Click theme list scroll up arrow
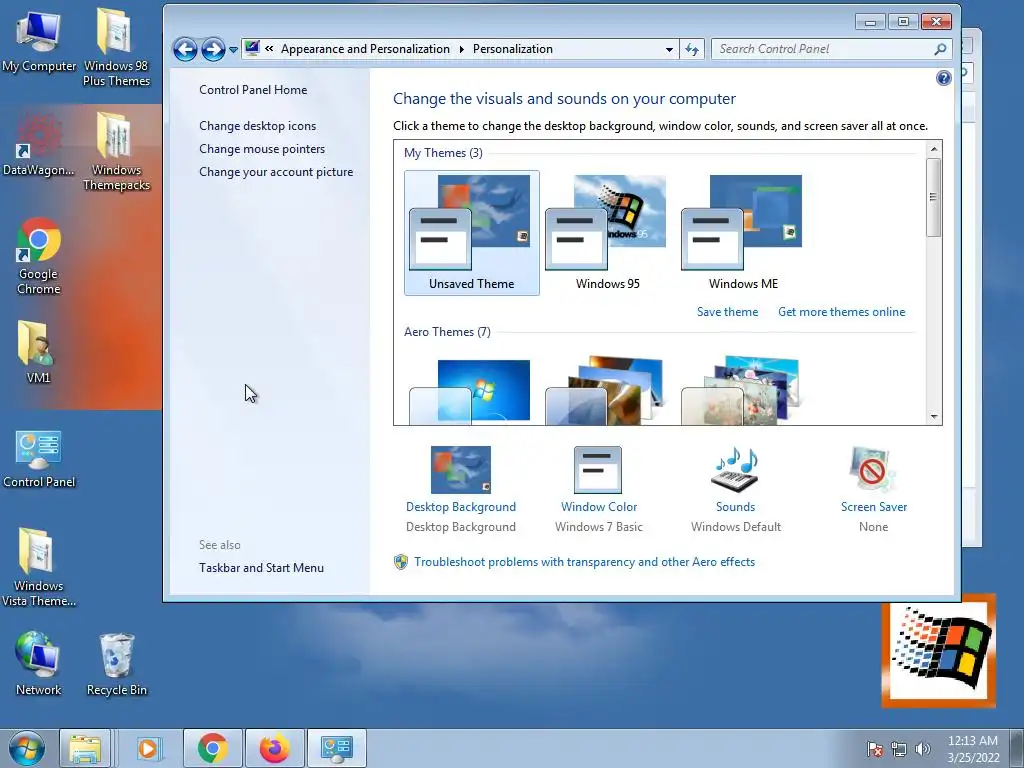Viewport: 1024px width, 768px height. tap(934, 150)
